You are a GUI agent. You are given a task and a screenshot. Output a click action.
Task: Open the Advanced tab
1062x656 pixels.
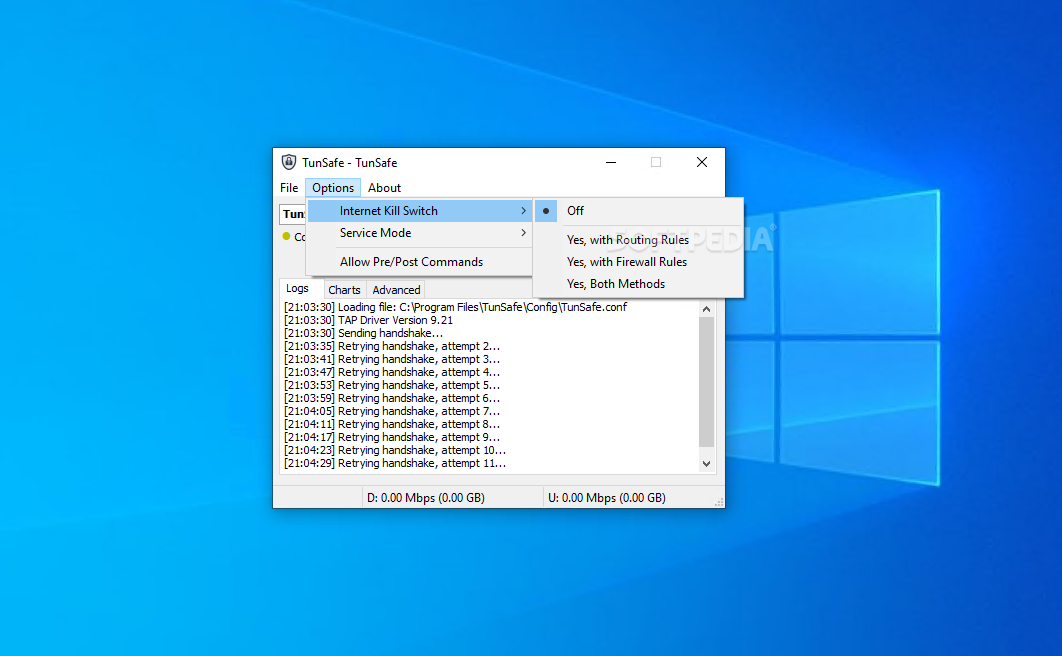[x=396, y=290]
